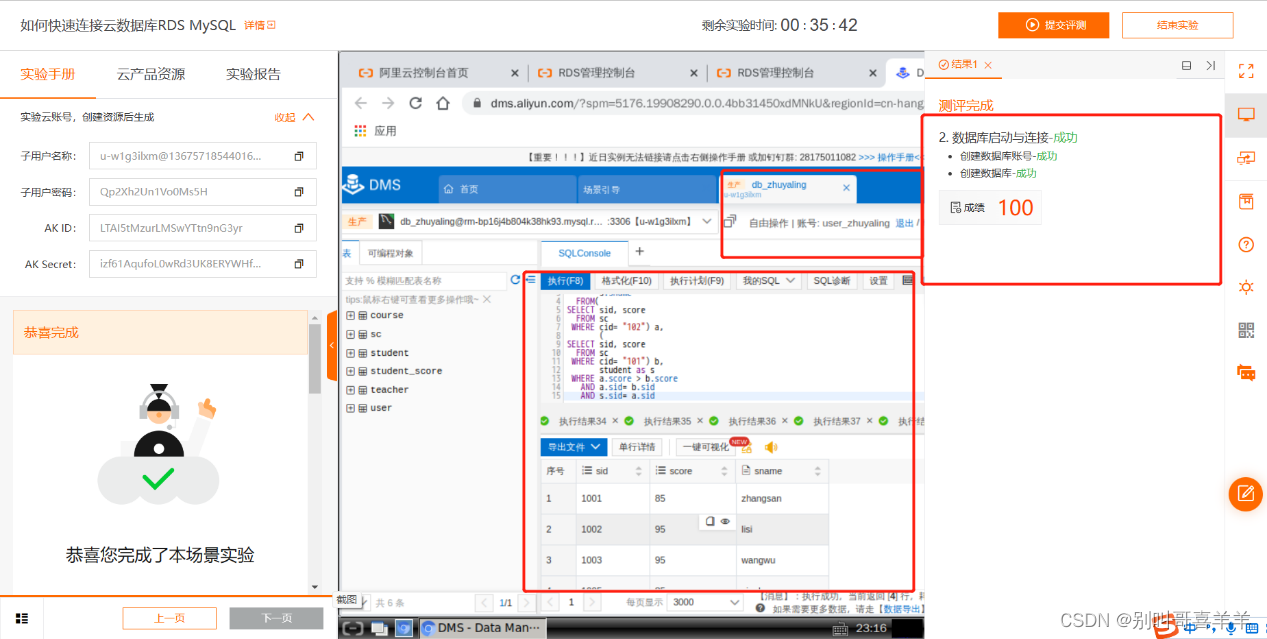The height and width of the screenshot is (639, 1267).
Task: Open the 详情 link next to the title
Action: click(260, 25)
